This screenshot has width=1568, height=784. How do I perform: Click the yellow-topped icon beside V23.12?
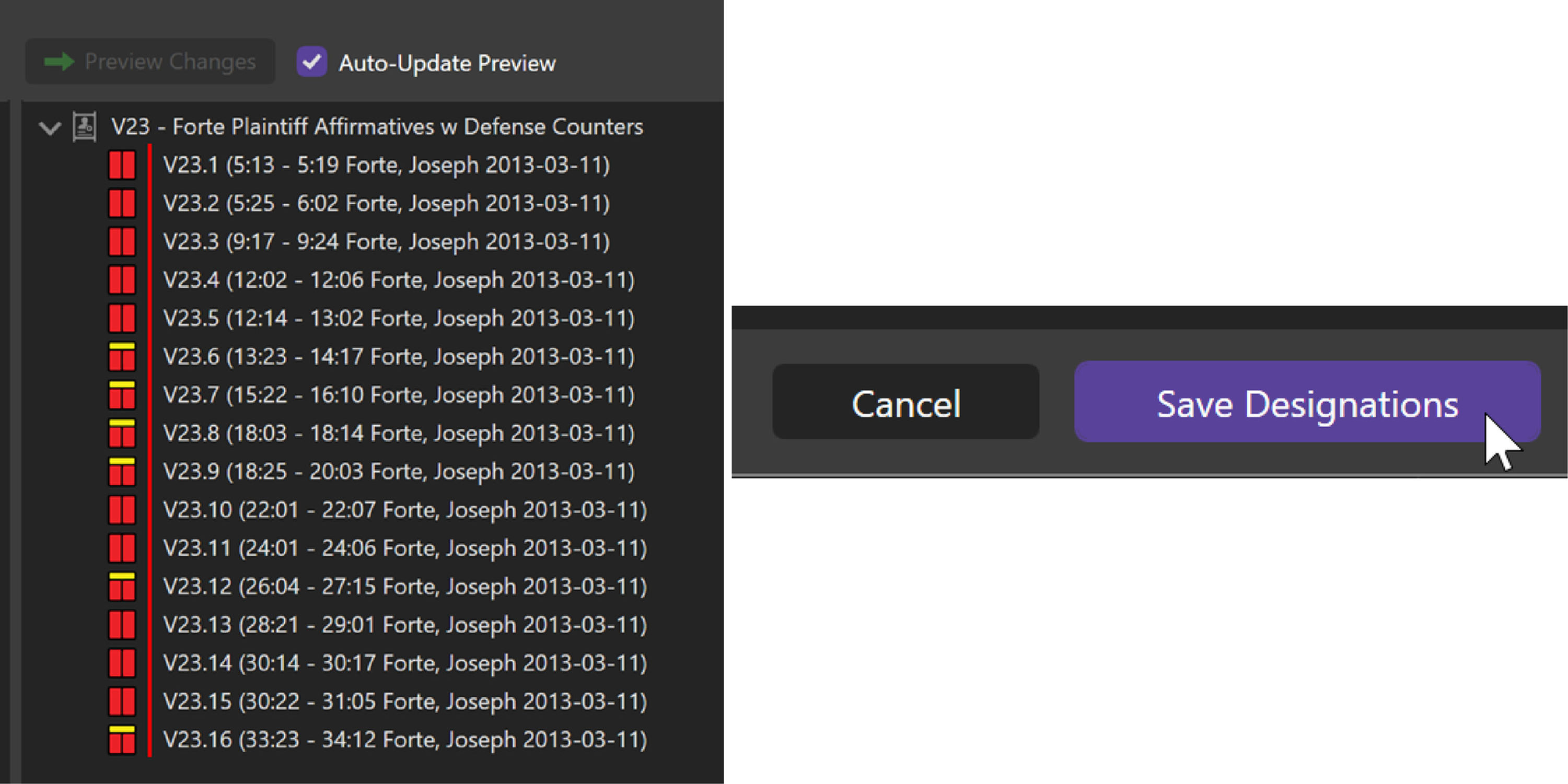click(x=122, y=586)
